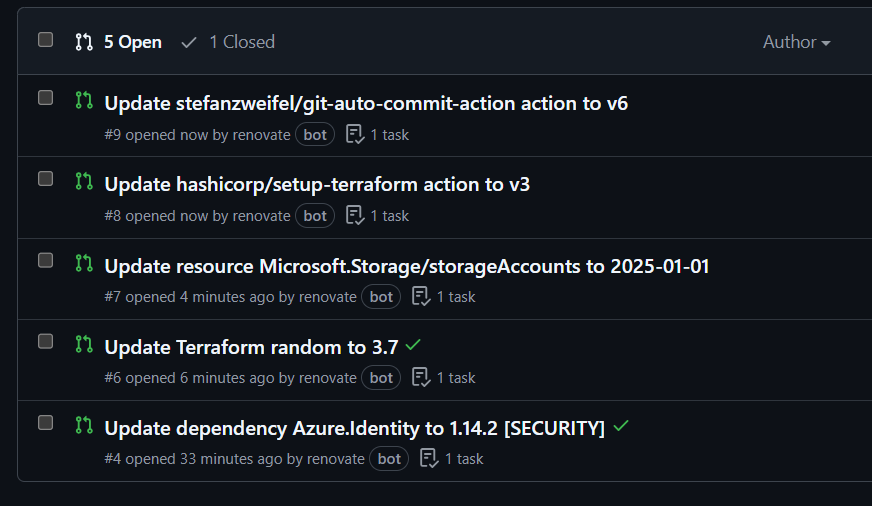The height and width of the screenshot is (506, 872).
Task: Open the Update Terraform random to 3.7 PR
Action: point(251,348)
